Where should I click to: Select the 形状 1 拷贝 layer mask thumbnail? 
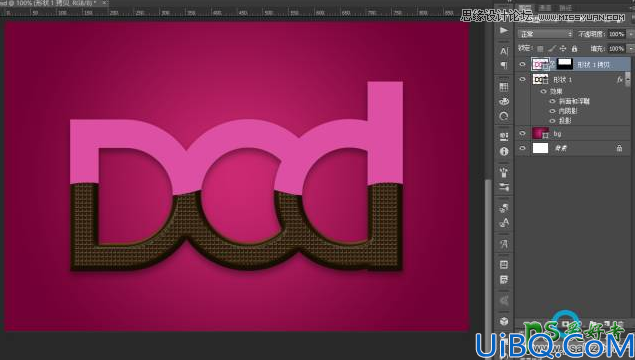tap(565, 64)
